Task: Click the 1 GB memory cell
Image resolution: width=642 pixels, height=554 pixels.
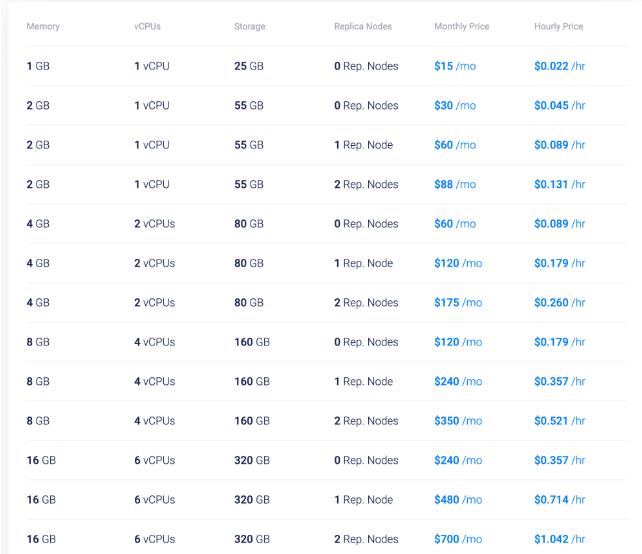Action: point(38,66)
